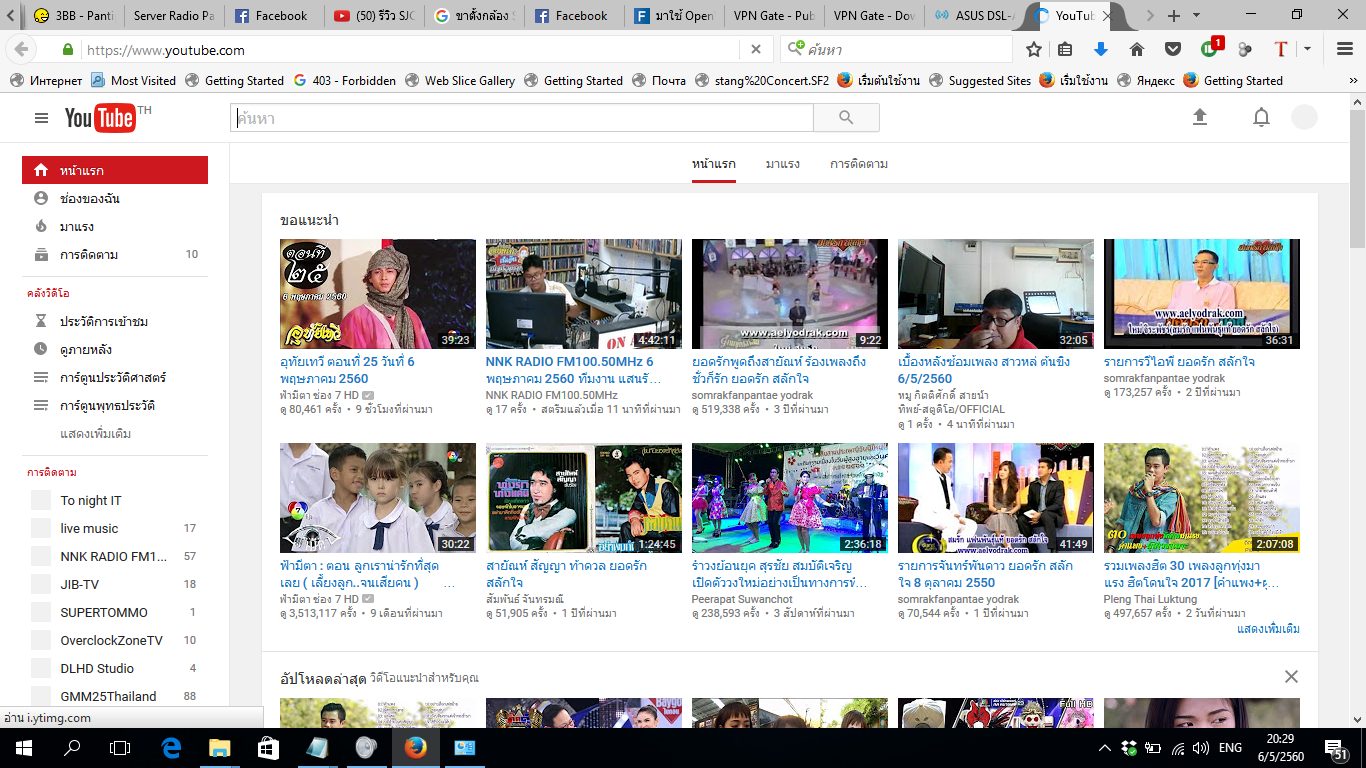Expand more recommended videos link
Image resolution: width=1366 pixels, height=768 pixels.
pos(1268,629)
